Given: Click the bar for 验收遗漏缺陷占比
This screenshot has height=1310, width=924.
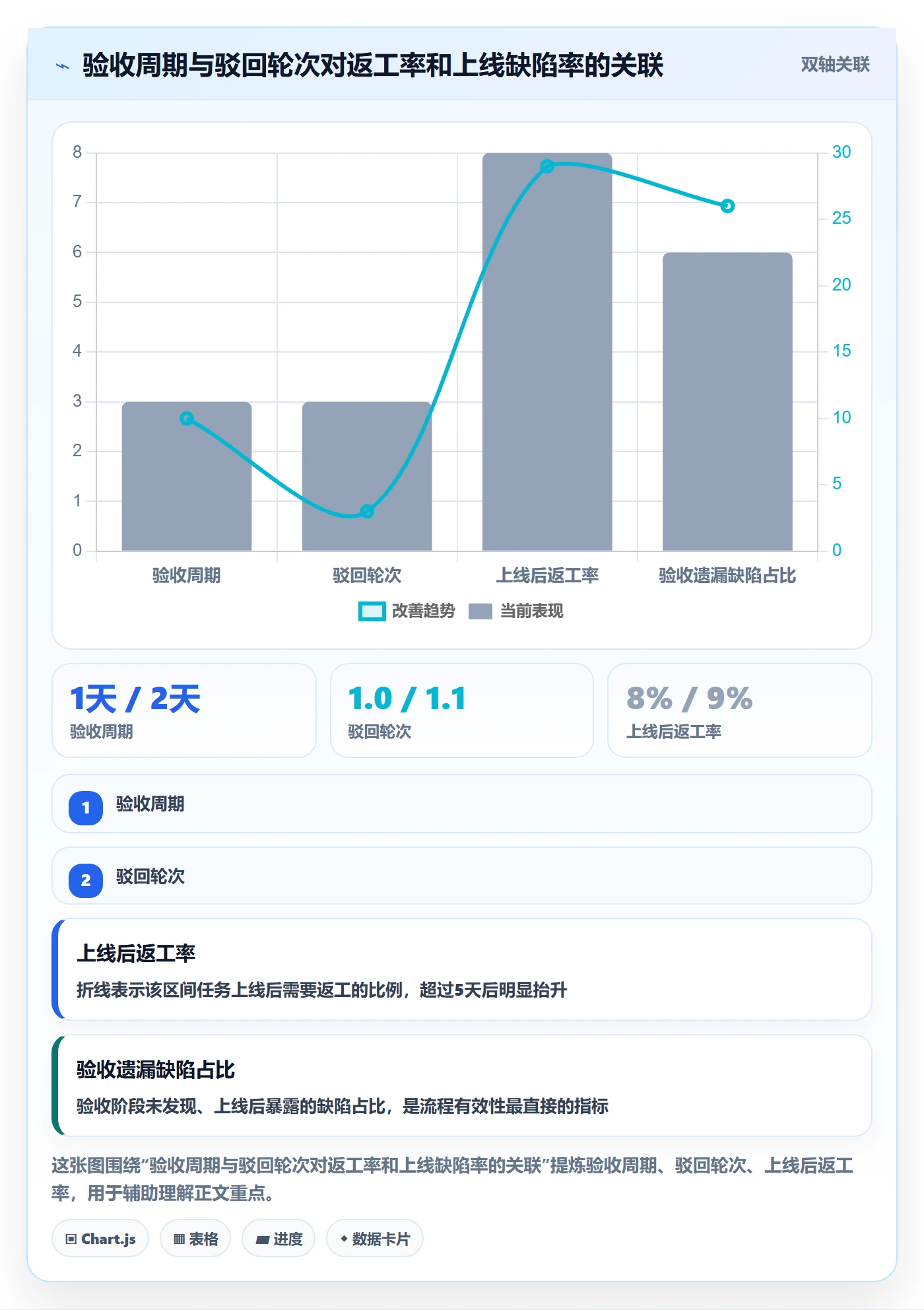Looking at the screenshot, I should [727, 401].
